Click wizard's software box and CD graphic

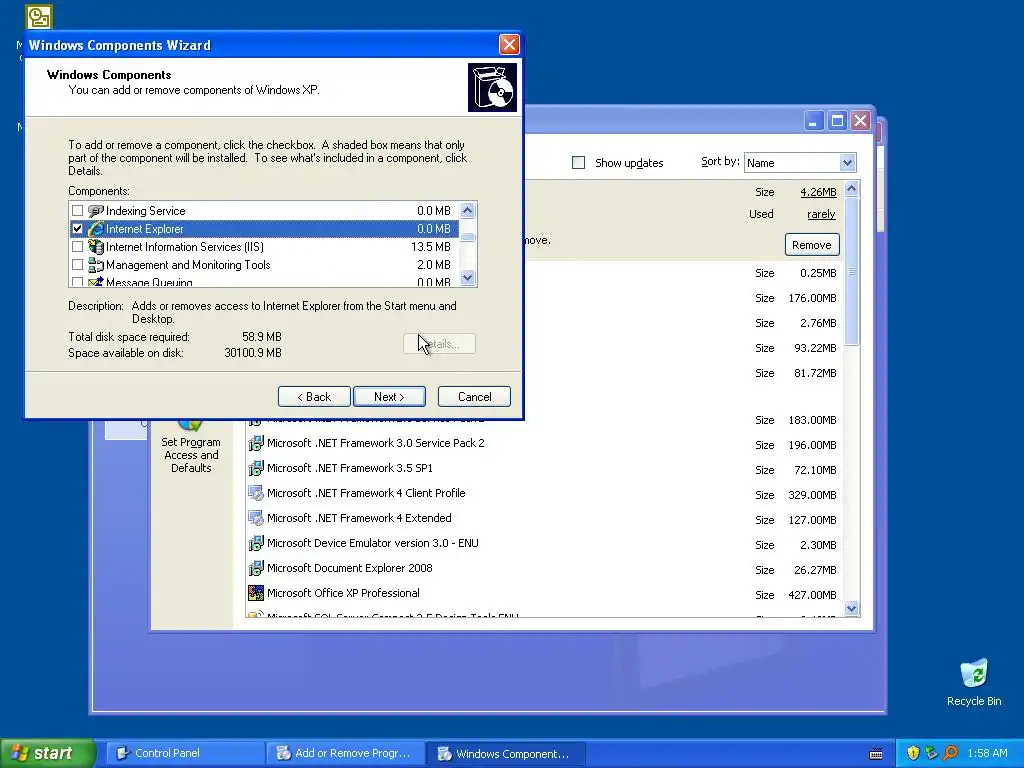click(492, 88)
